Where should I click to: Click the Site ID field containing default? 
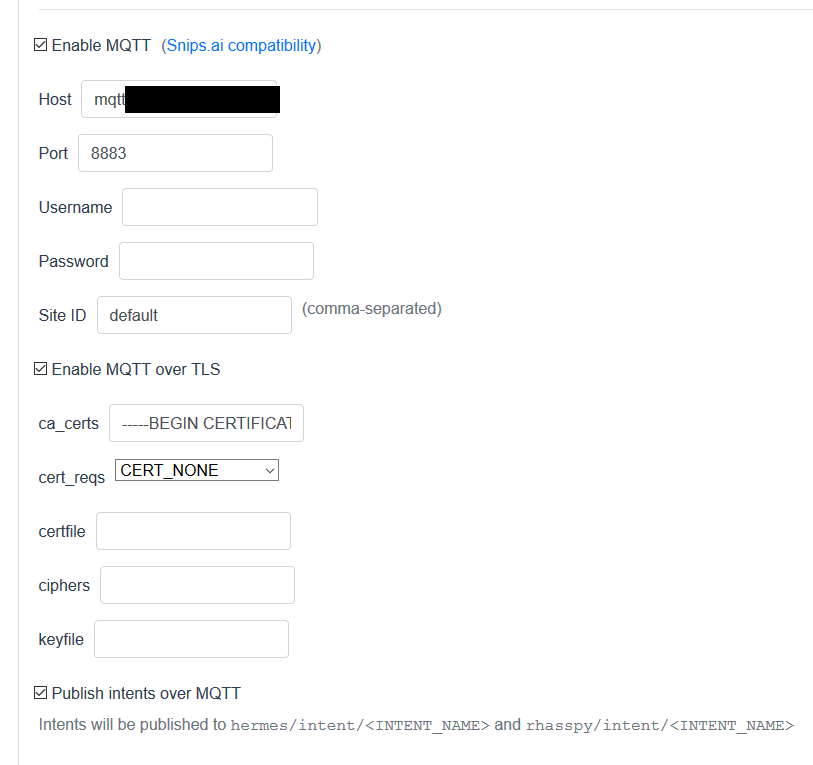[194, 315]
